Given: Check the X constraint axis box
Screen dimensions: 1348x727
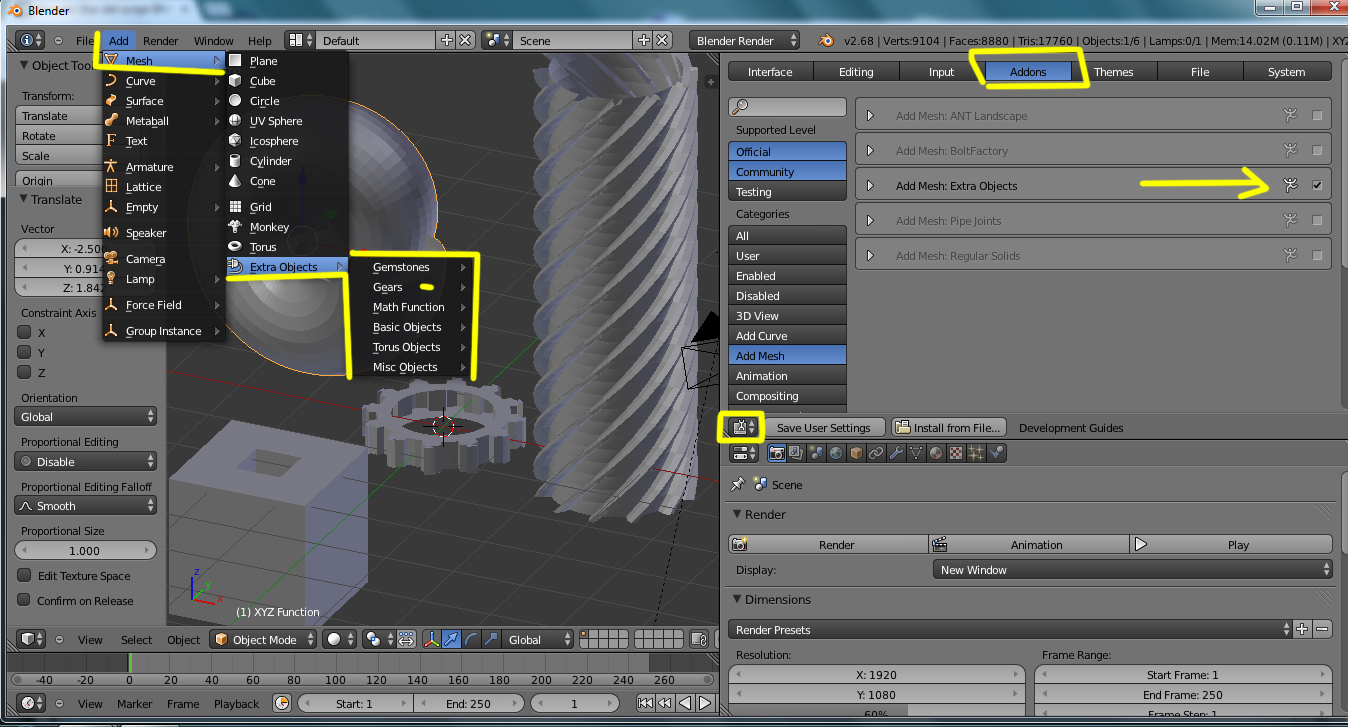Looking at the screenshot, I should pyautogui.click(x=25, y=332).
